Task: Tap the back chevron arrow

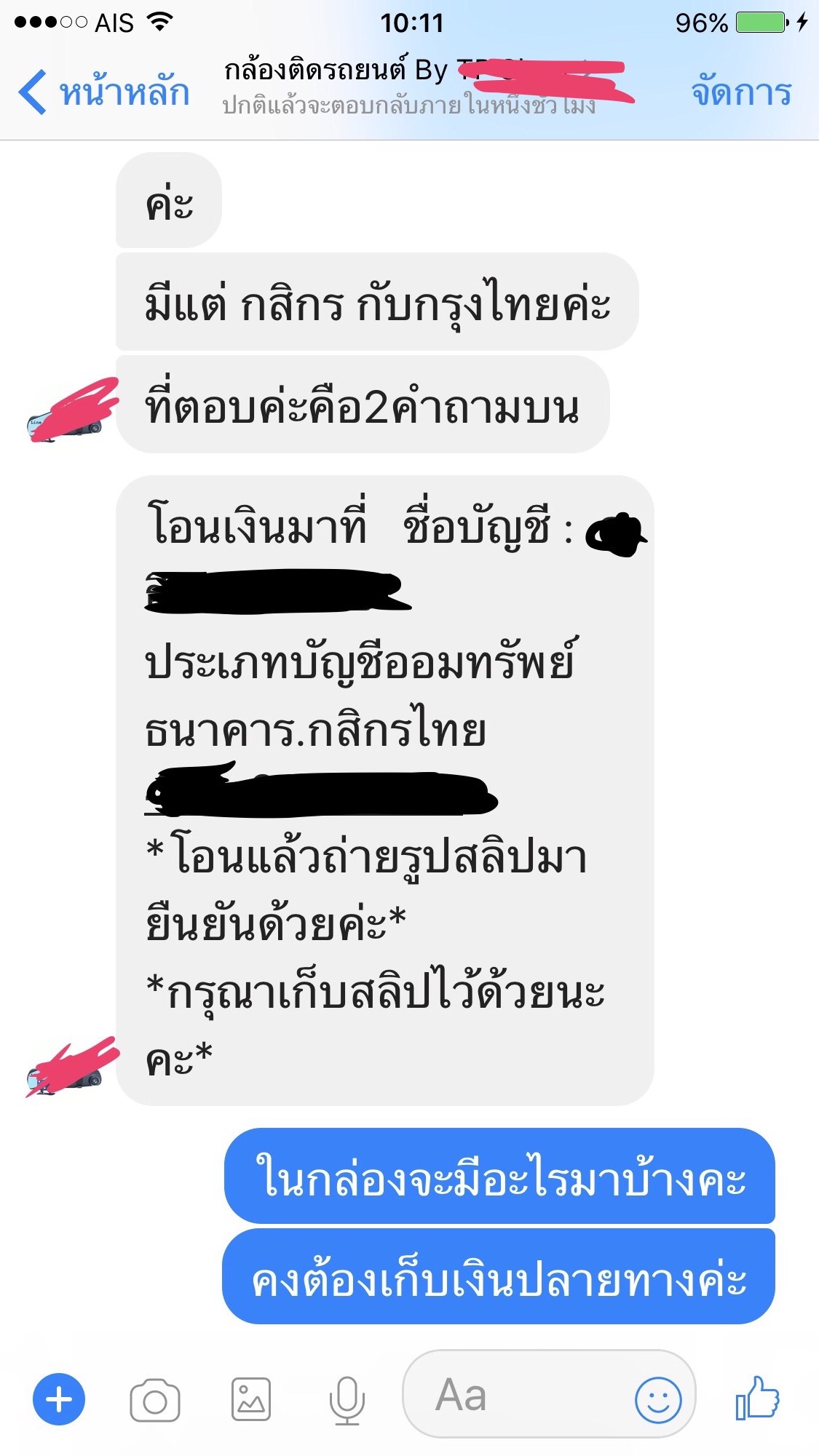Action: 32,92
